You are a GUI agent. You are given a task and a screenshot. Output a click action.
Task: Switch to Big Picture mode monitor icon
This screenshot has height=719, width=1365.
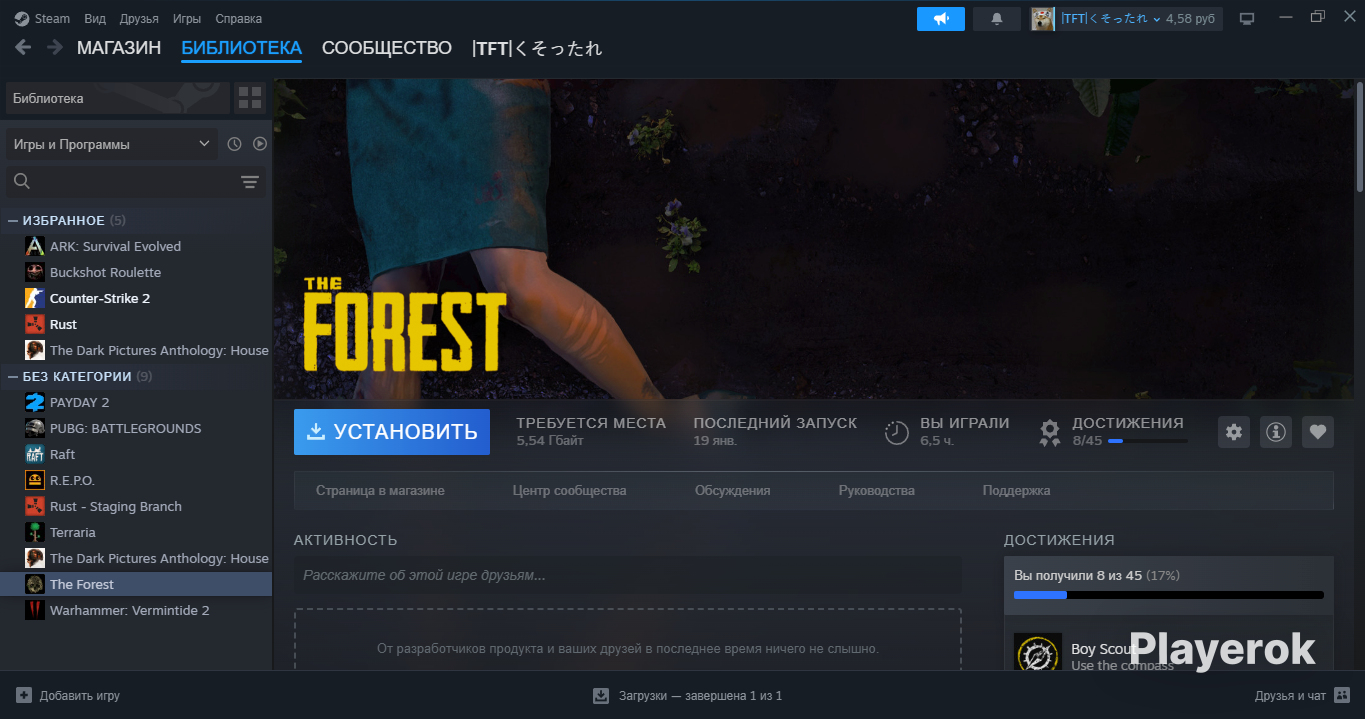[1247, 19]
